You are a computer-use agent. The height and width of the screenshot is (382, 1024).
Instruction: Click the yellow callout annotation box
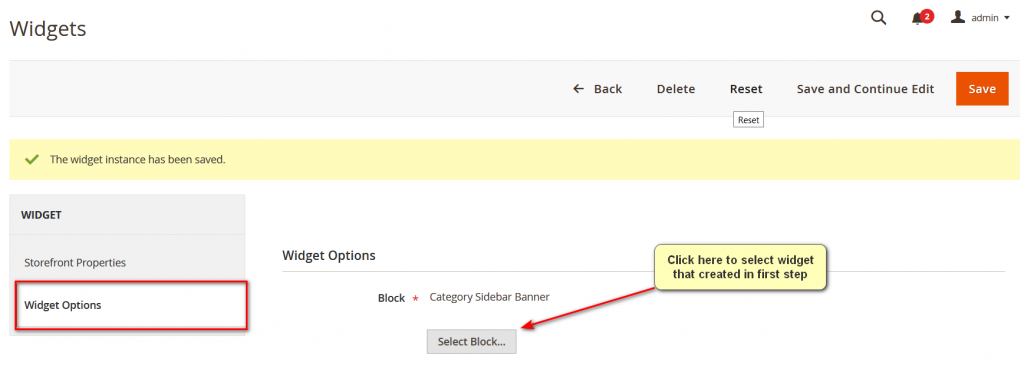pos(741,266)
